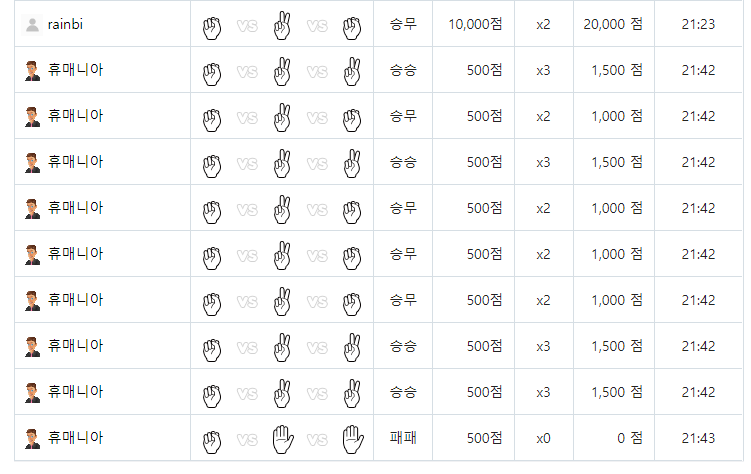Image resolution: width=751 pixels, height=474 pixels.
Task: Click the 21:43 timestamp
Action: coord(698,438)
